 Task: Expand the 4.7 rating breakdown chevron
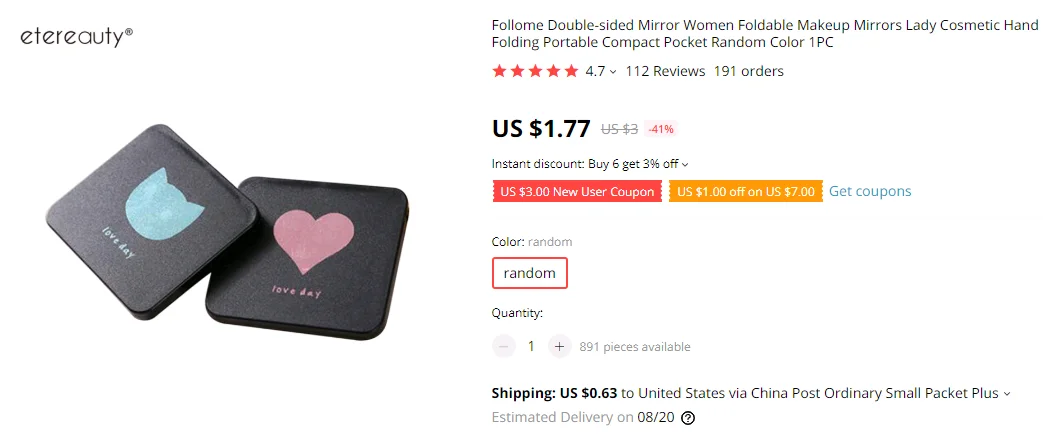pyautogui.click(x=613, y=72)
